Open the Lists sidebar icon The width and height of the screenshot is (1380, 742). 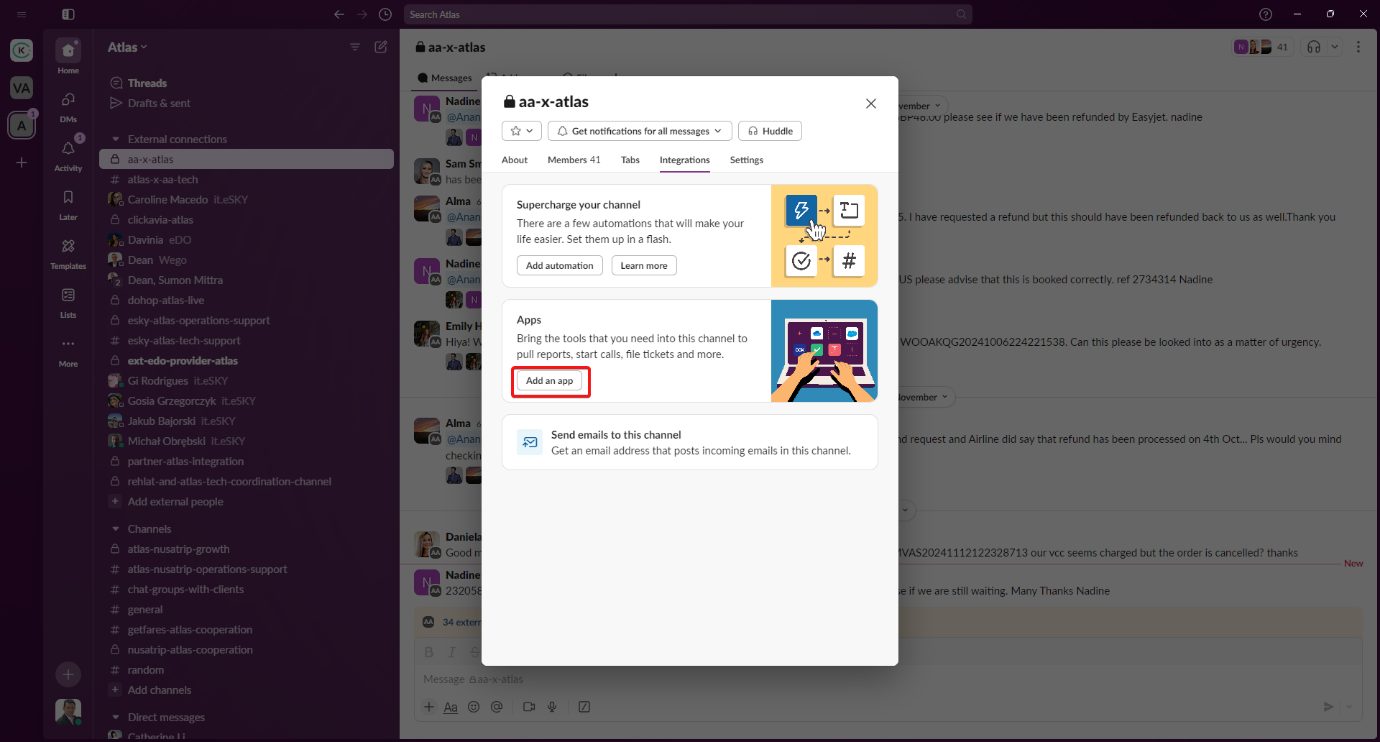click(x=68, y=295)
